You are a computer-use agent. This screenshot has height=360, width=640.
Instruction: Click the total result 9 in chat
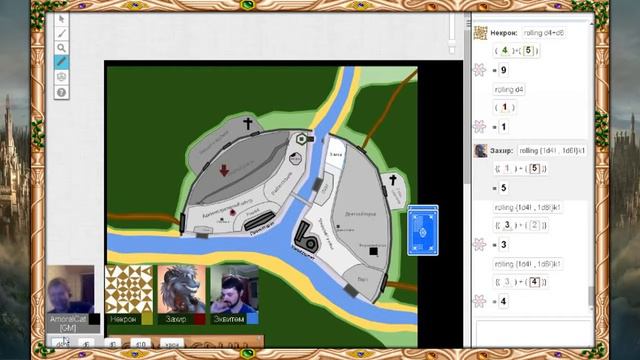click(503, 70)
